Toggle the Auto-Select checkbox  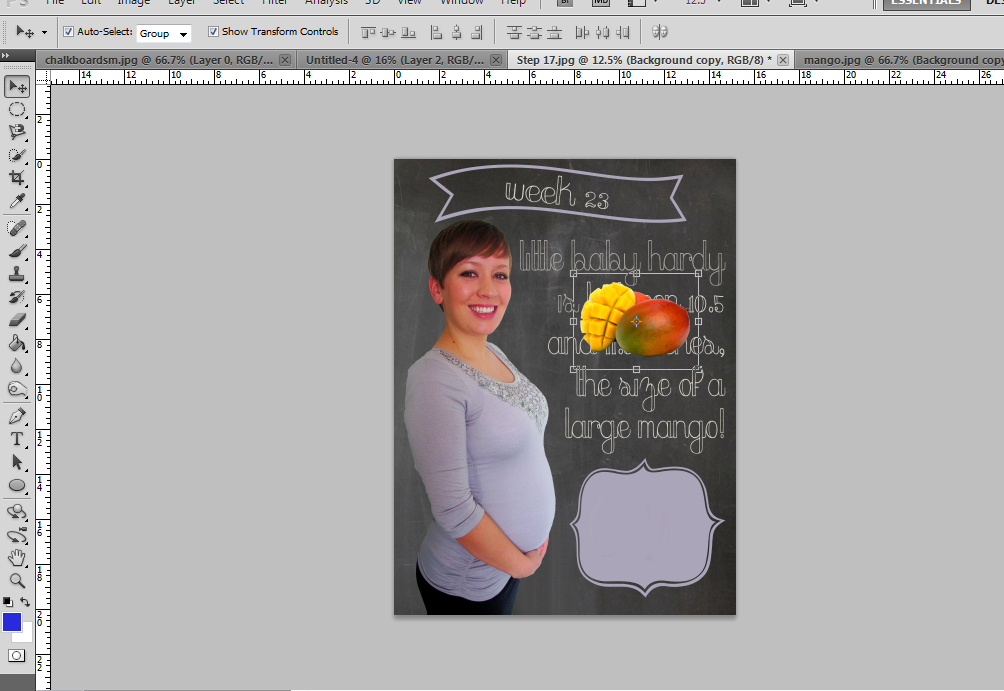(68, 32)
